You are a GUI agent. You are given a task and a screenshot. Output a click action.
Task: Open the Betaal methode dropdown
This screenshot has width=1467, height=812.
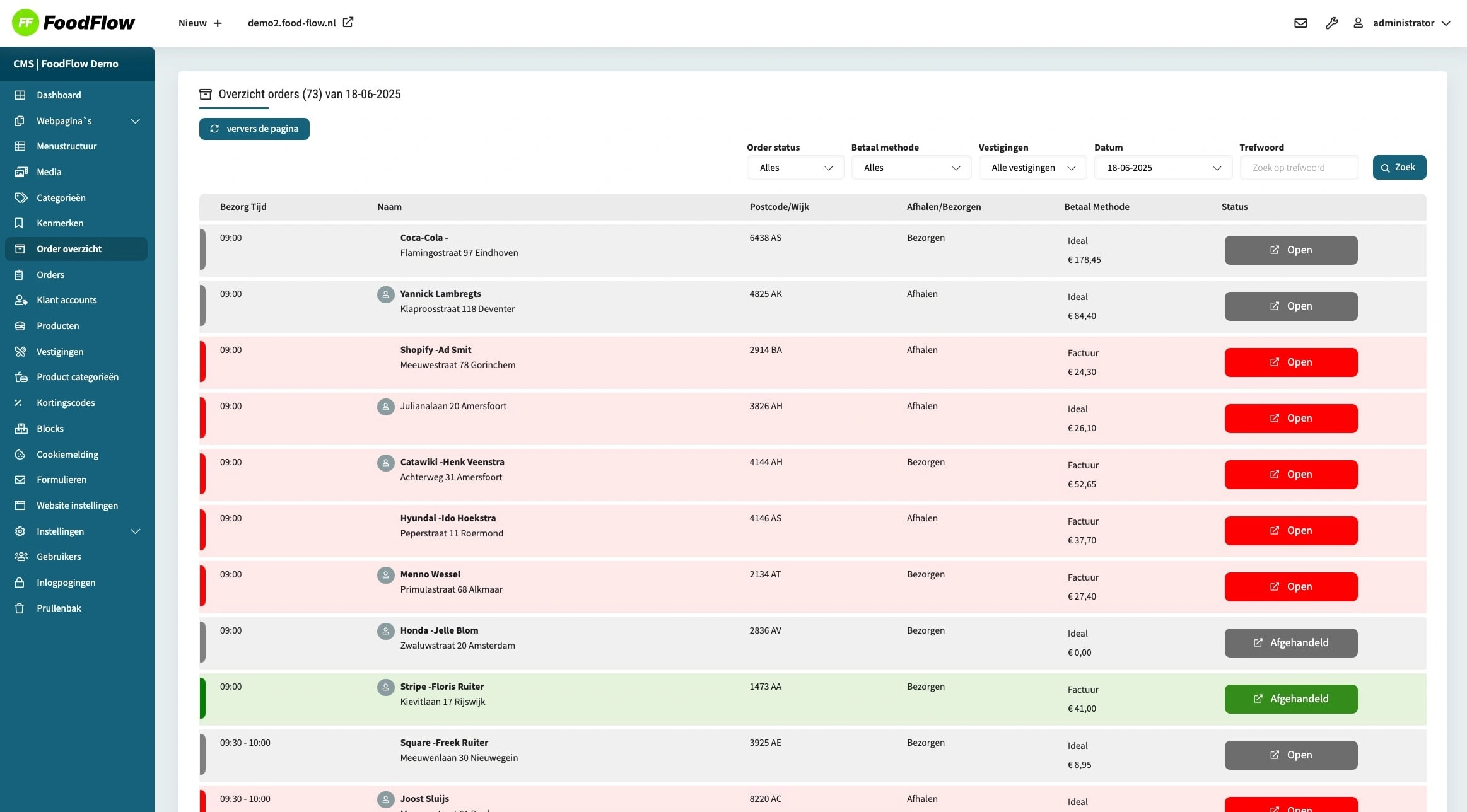(x=911, y=168)
